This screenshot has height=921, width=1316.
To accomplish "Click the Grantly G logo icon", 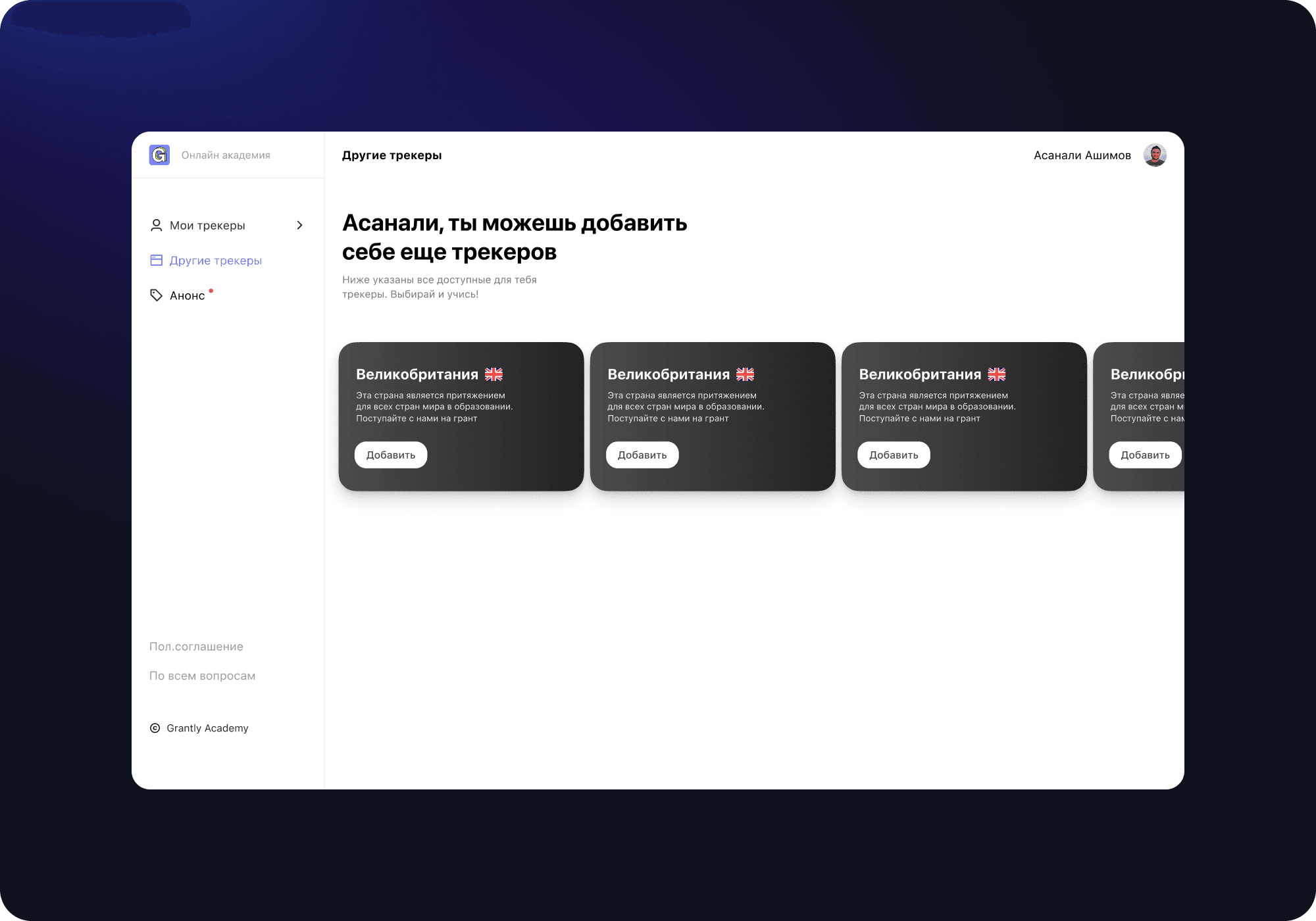I will coord(159,155).
